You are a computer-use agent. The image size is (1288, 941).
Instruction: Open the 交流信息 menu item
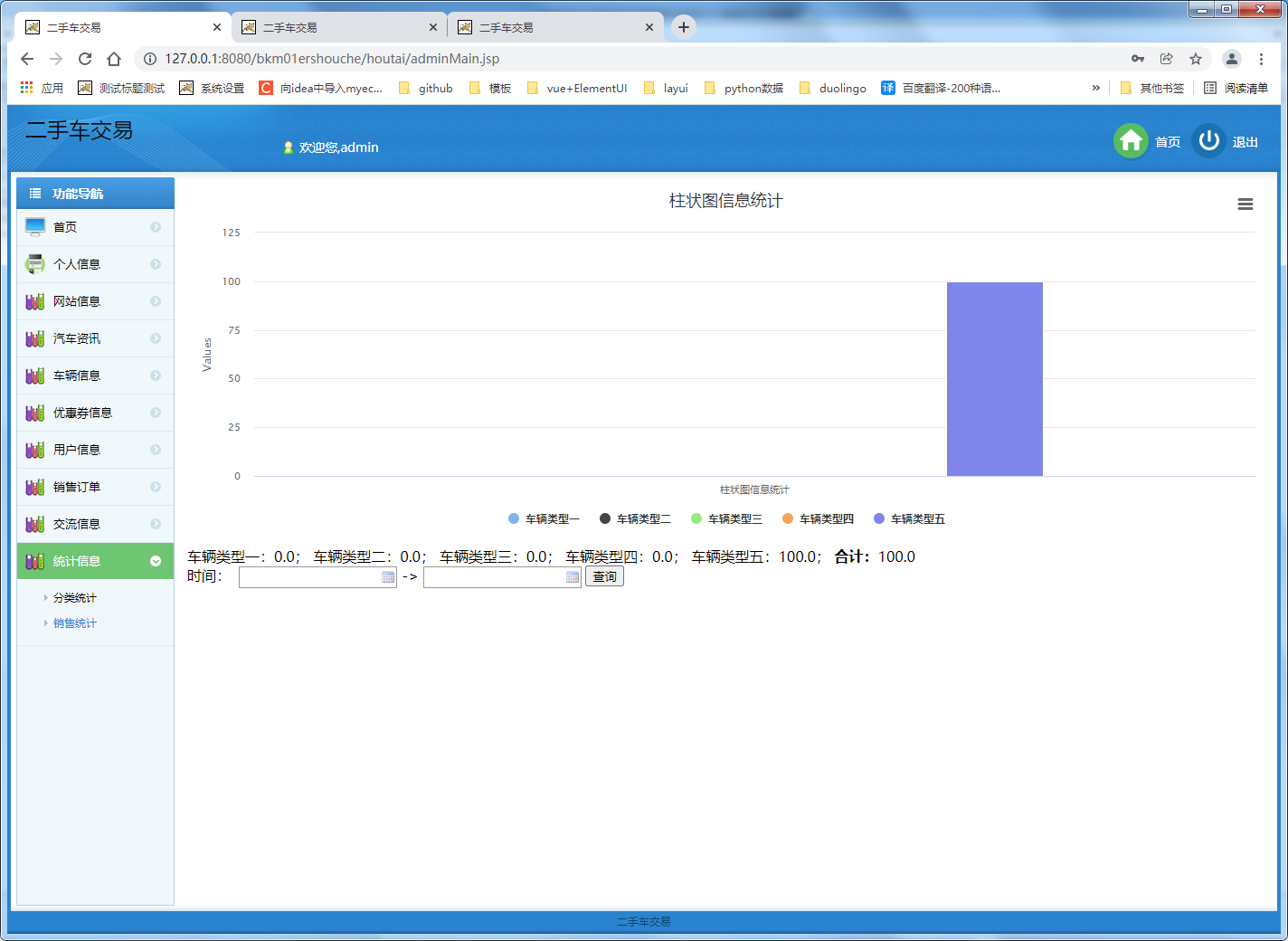coord(95,524)
